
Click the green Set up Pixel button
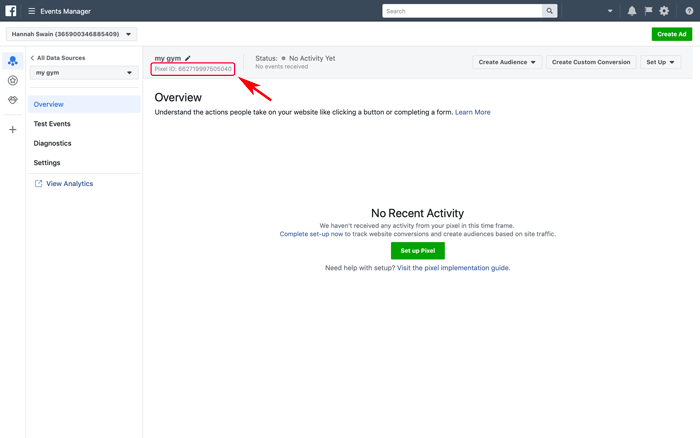417,250
